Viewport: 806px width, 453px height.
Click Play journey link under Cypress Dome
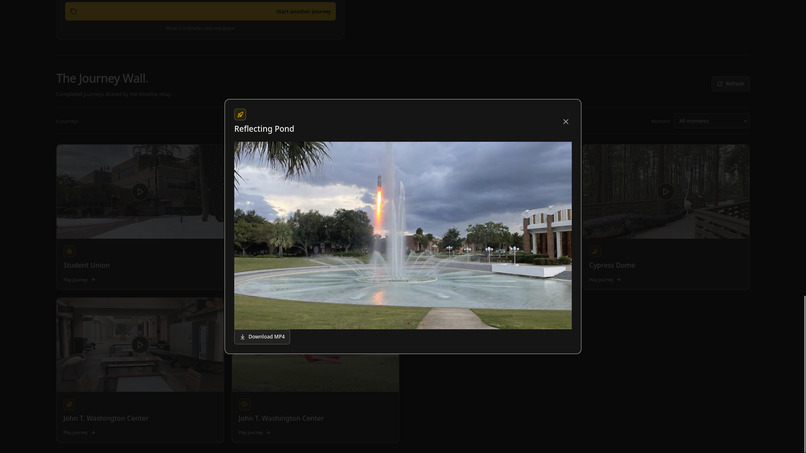click(604, 280)
